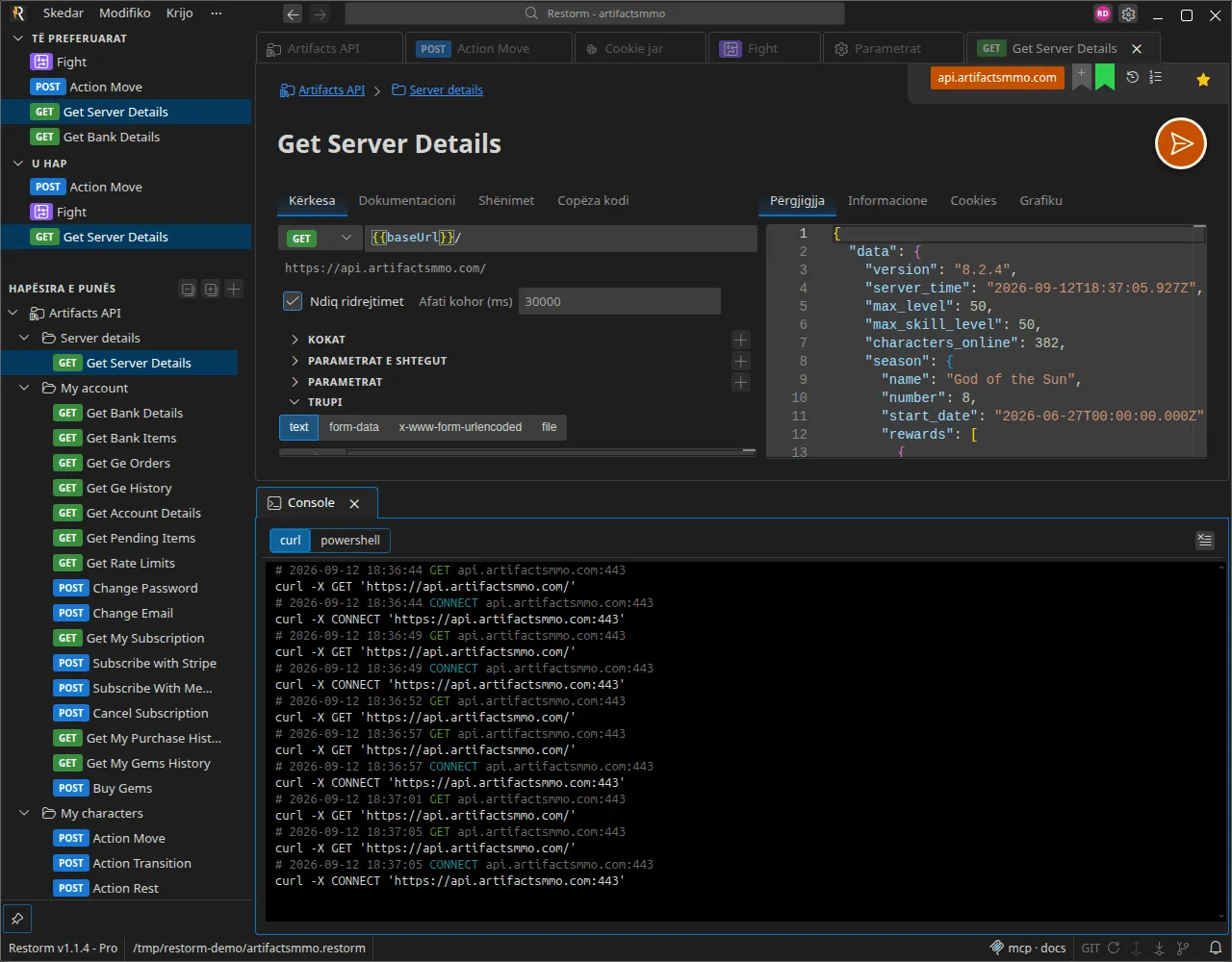Click the Restorm - artifactsmmo search bar
Image resolution: width=1232 pixels, height=962 pixels.
point(595,13)
